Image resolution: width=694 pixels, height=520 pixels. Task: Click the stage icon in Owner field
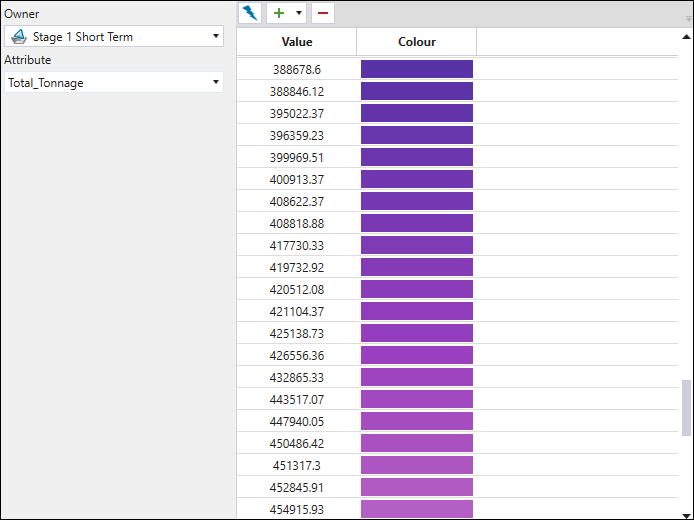[x=19, y=37]
